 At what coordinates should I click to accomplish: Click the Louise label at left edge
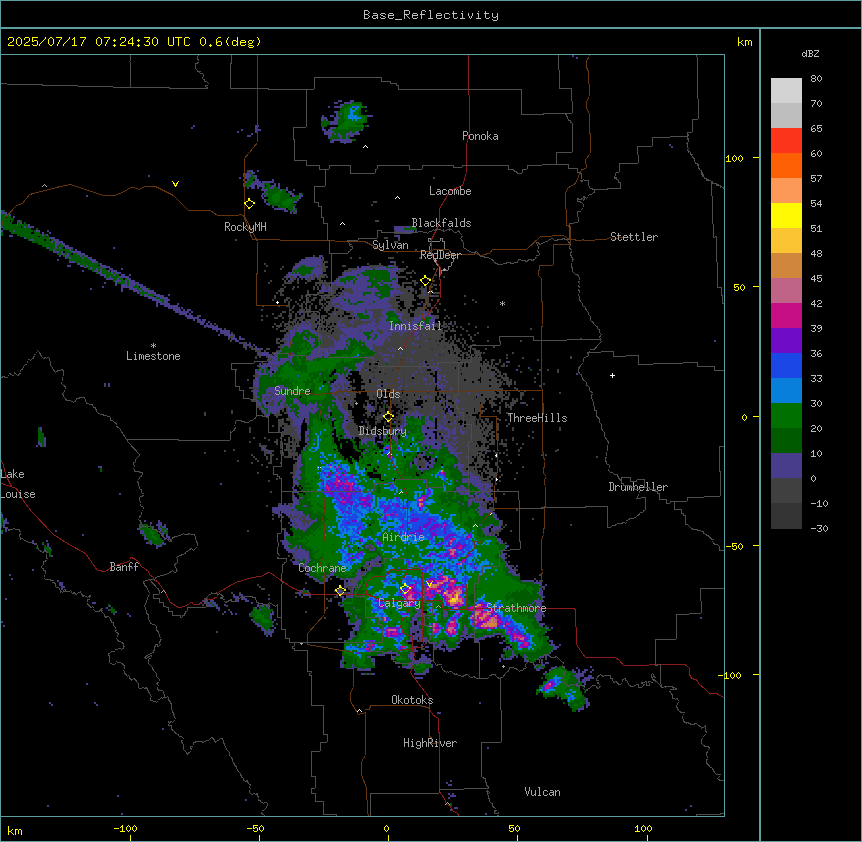18,494
